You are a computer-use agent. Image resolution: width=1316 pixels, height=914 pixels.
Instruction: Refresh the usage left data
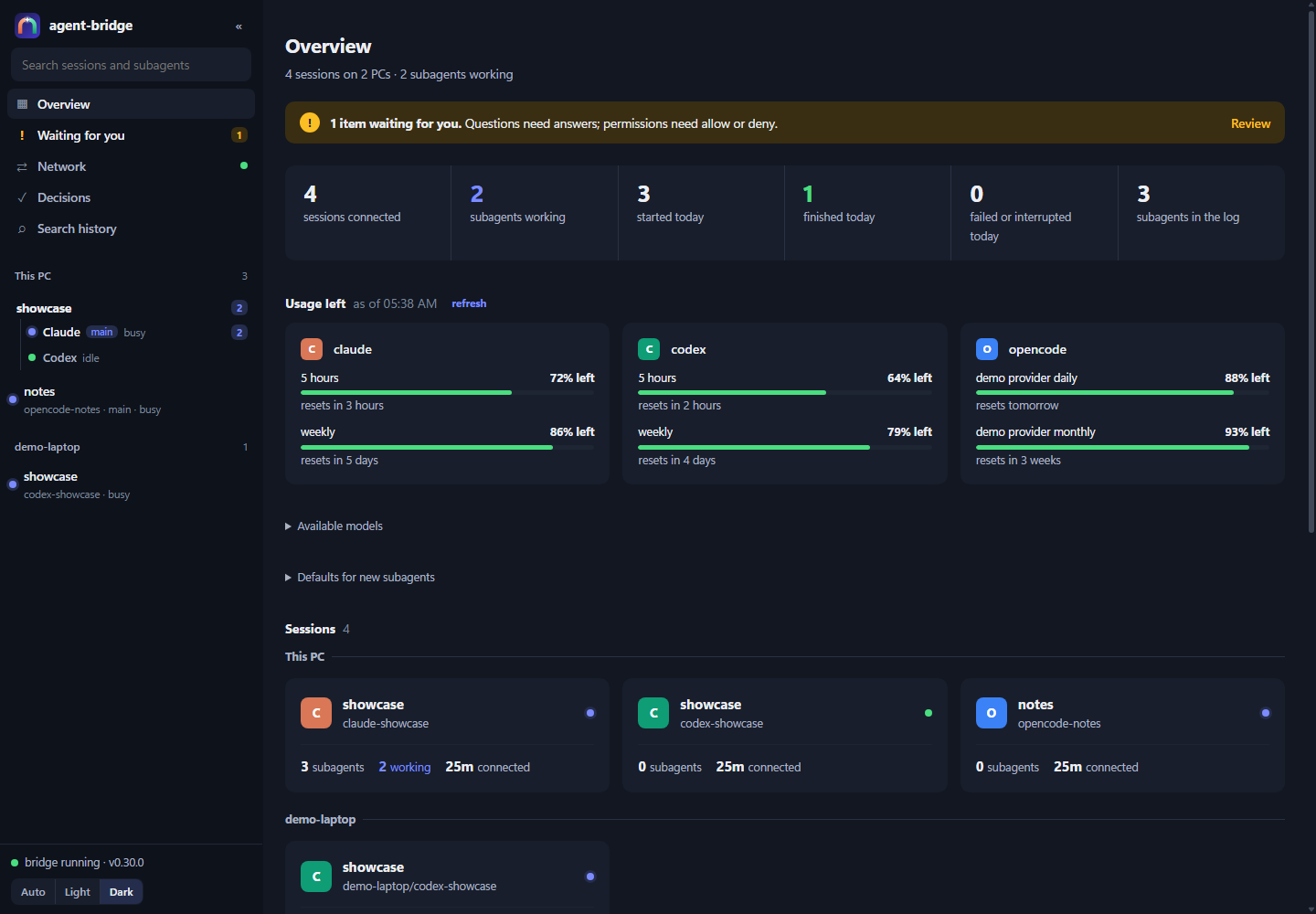(469, 303)
